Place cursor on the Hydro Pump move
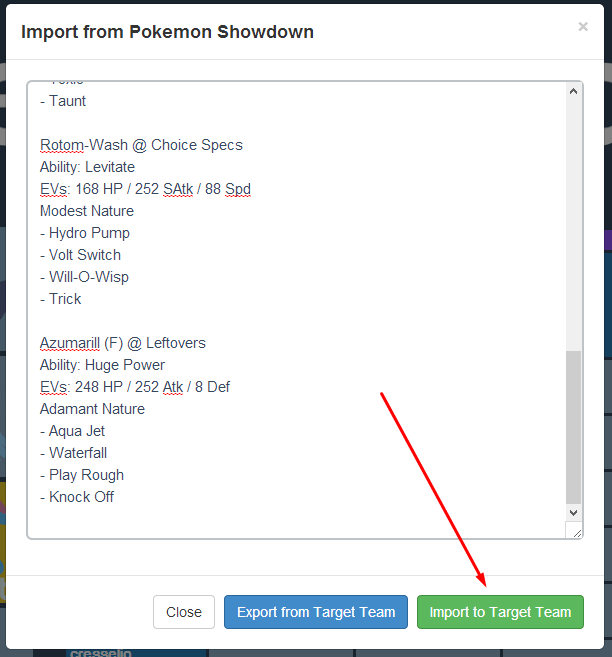This screenshot has height=657, width=612. point(89,233)
